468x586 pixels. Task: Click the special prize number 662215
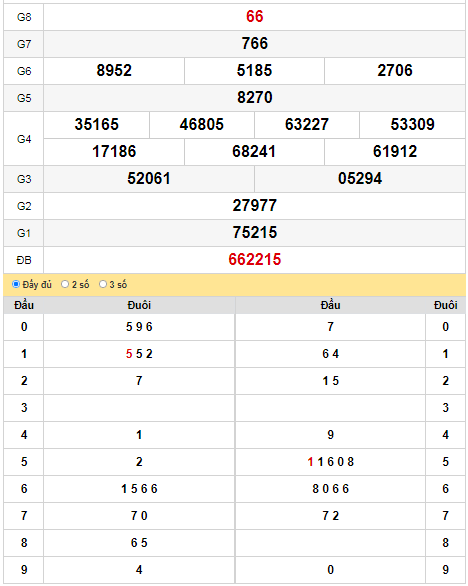255,260
